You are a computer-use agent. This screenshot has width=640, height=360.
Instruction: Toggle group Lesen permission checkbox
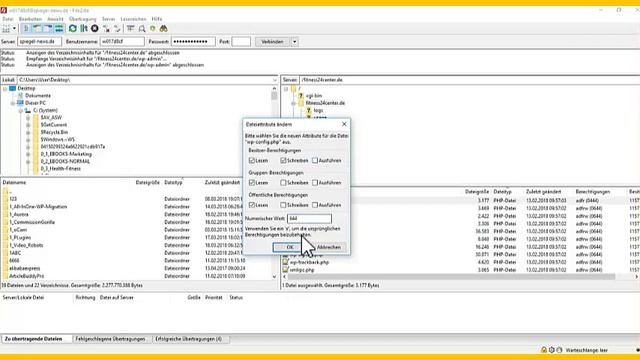click(x=252, y=182)
